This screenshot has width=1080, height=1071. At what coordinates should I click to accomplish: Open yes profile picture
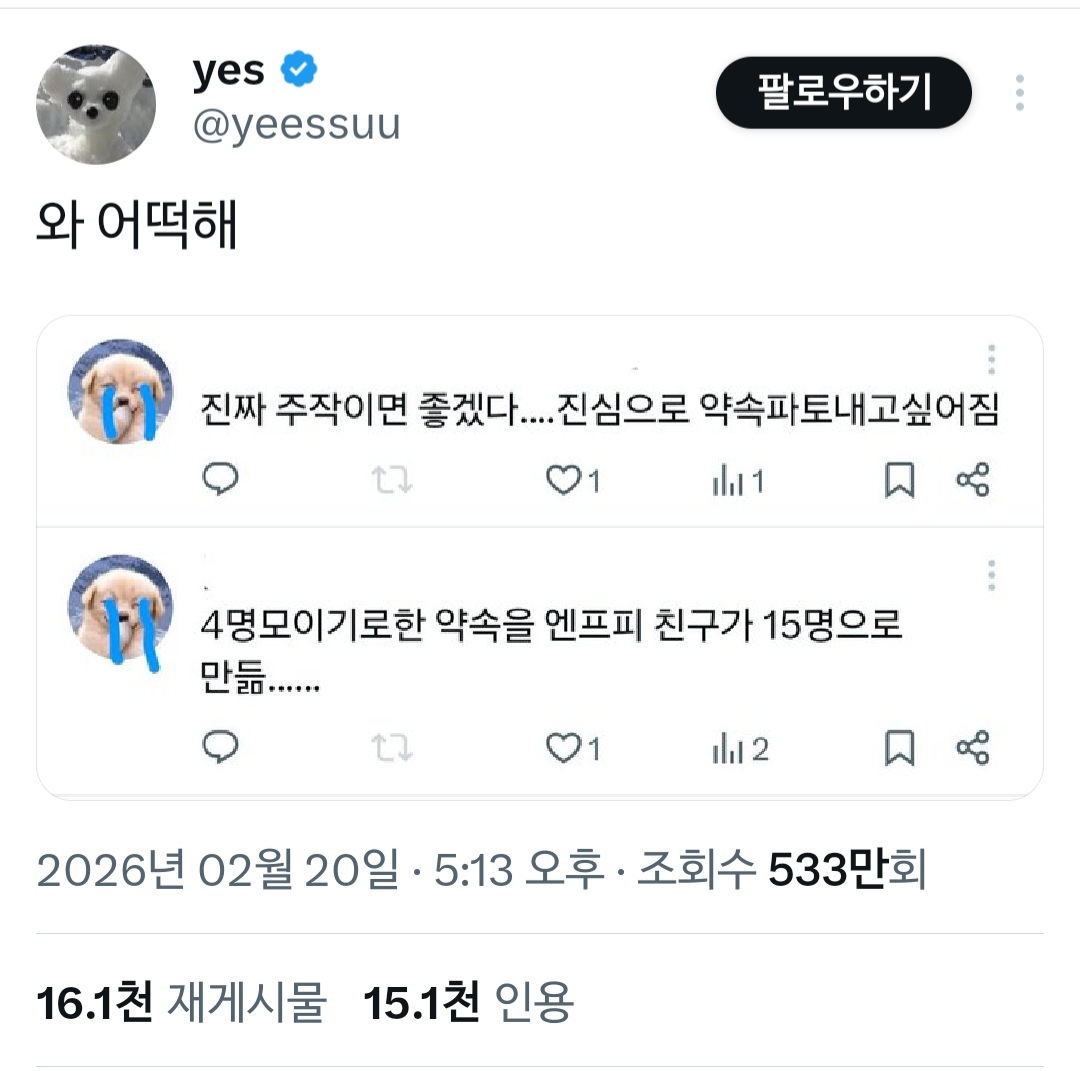point(96,105)
